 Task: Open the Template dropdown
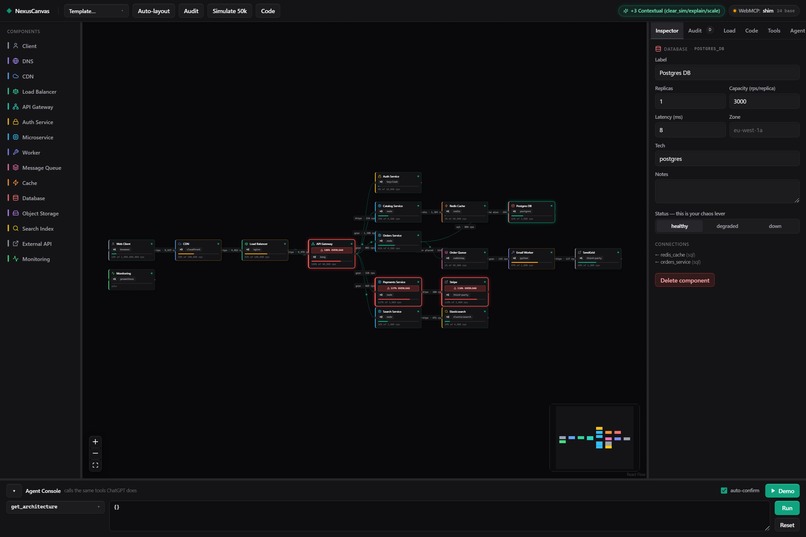coord(96,11)
